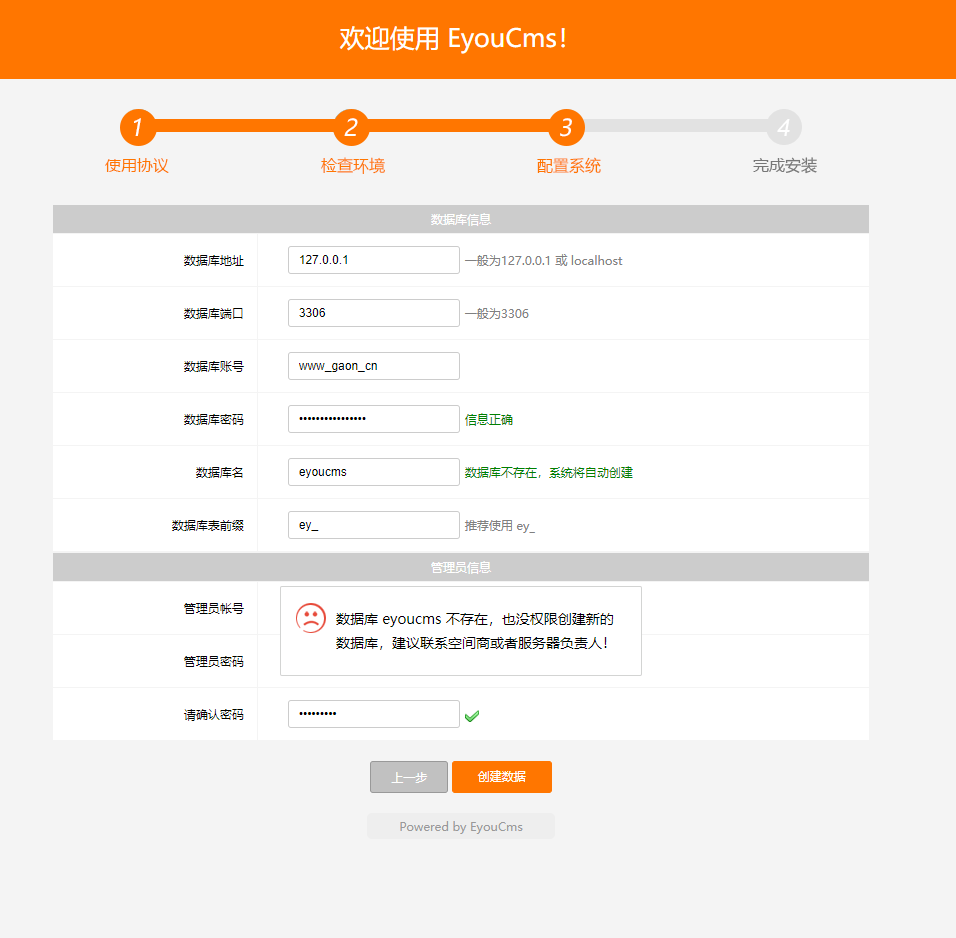Click the 管理员信息 section header
Screen dimensions: 956x938
pyautogui.click(x=461, y=568)
